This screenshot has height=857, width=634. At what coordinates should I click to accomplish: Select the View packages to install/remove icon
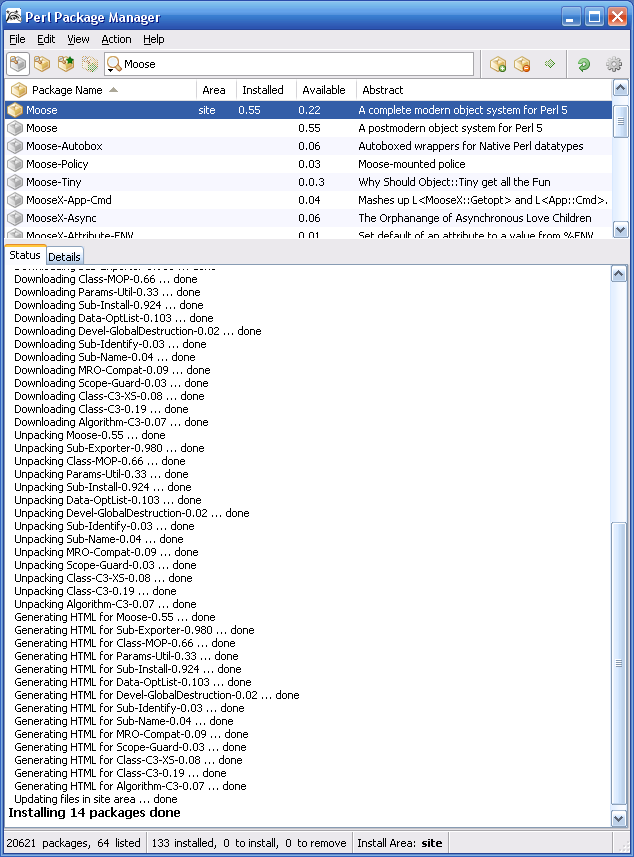click(x=90, y=64)
